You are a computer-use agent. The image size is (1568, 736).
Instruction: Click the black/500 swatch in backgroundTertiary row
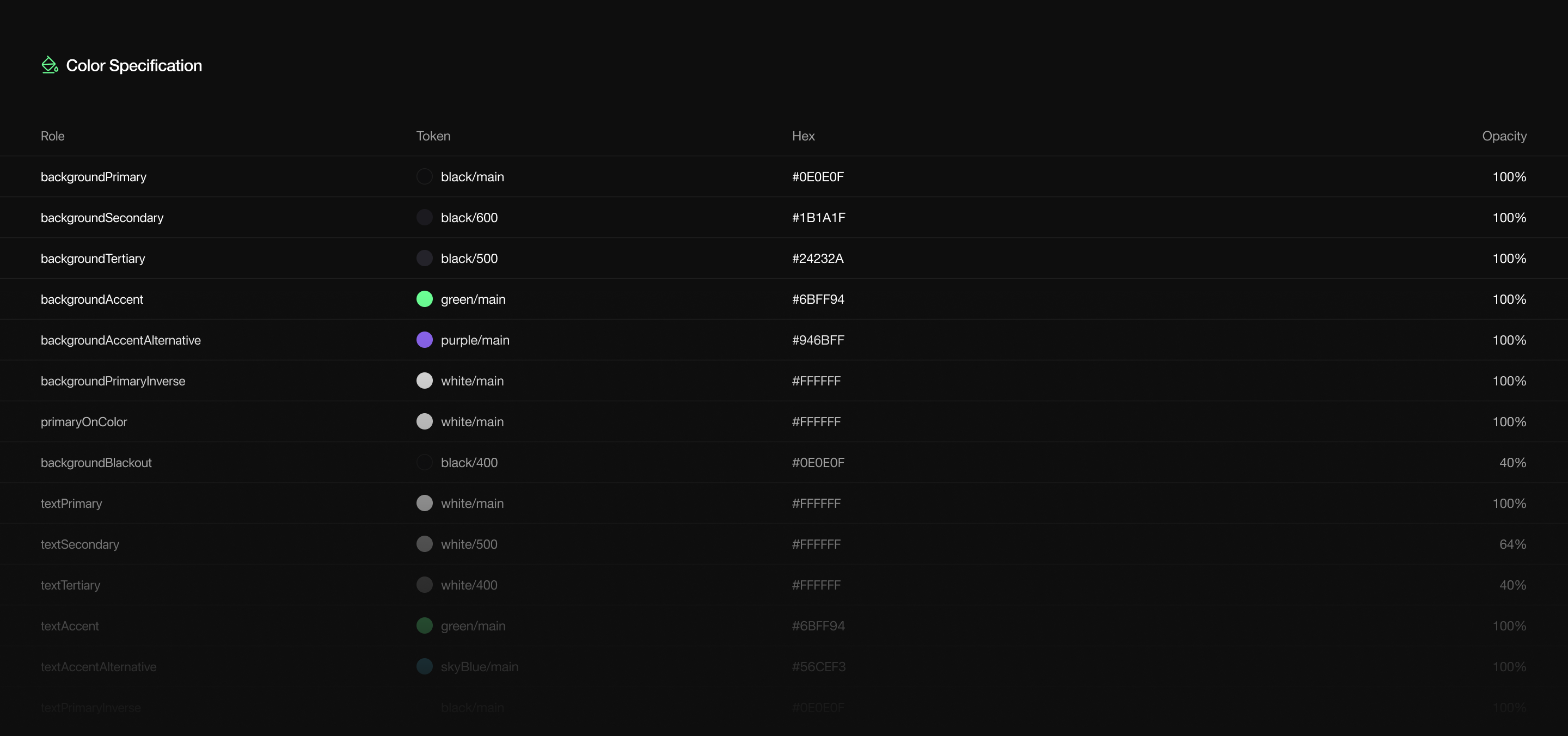coord(424,258)
